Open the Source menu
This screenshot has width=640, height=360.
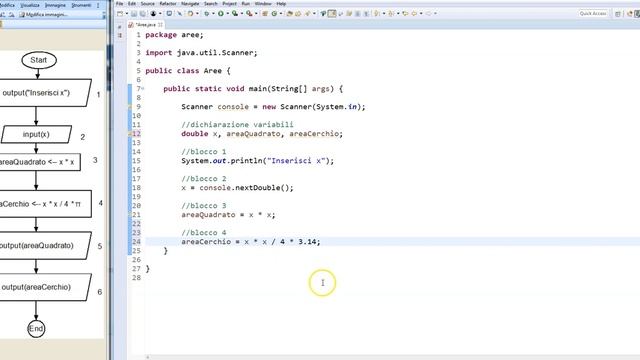148,4
